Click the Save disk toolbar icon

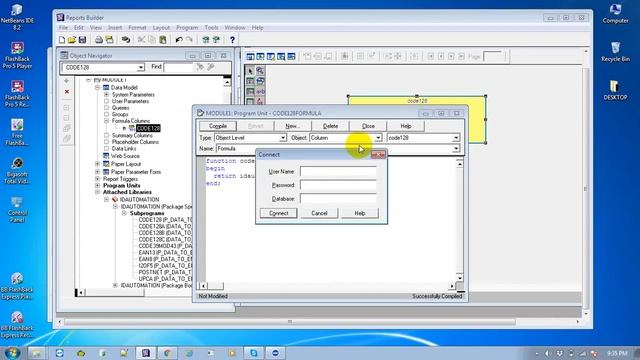(82, 40)
